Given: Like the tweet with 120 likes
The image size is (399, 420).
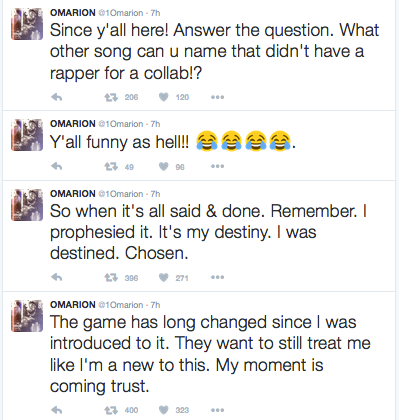Looking at the screenshot, I should 163,97.
